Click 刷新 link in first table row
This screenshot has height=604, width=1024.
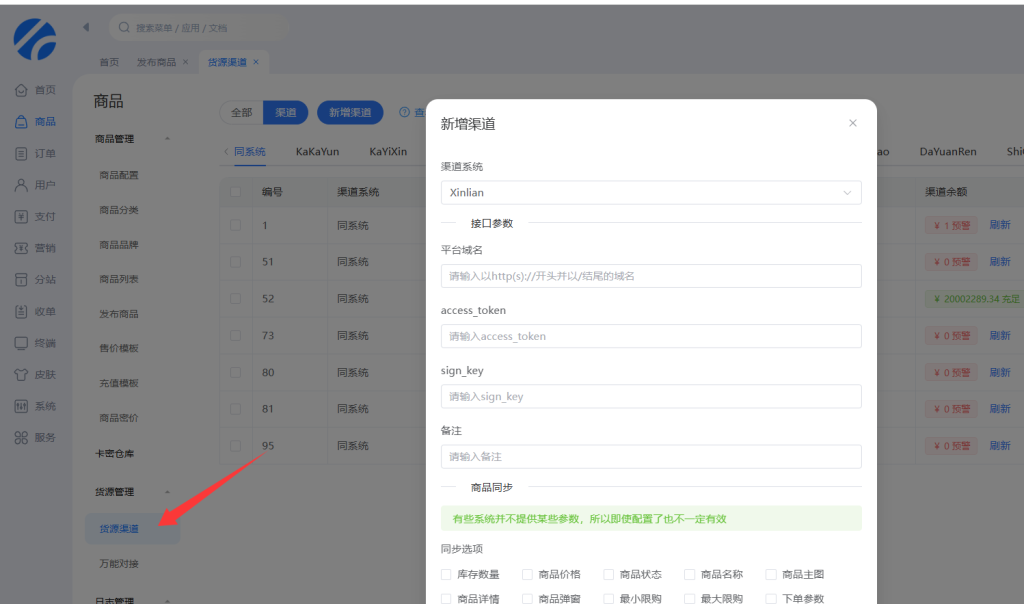click(x=999, y=225)
